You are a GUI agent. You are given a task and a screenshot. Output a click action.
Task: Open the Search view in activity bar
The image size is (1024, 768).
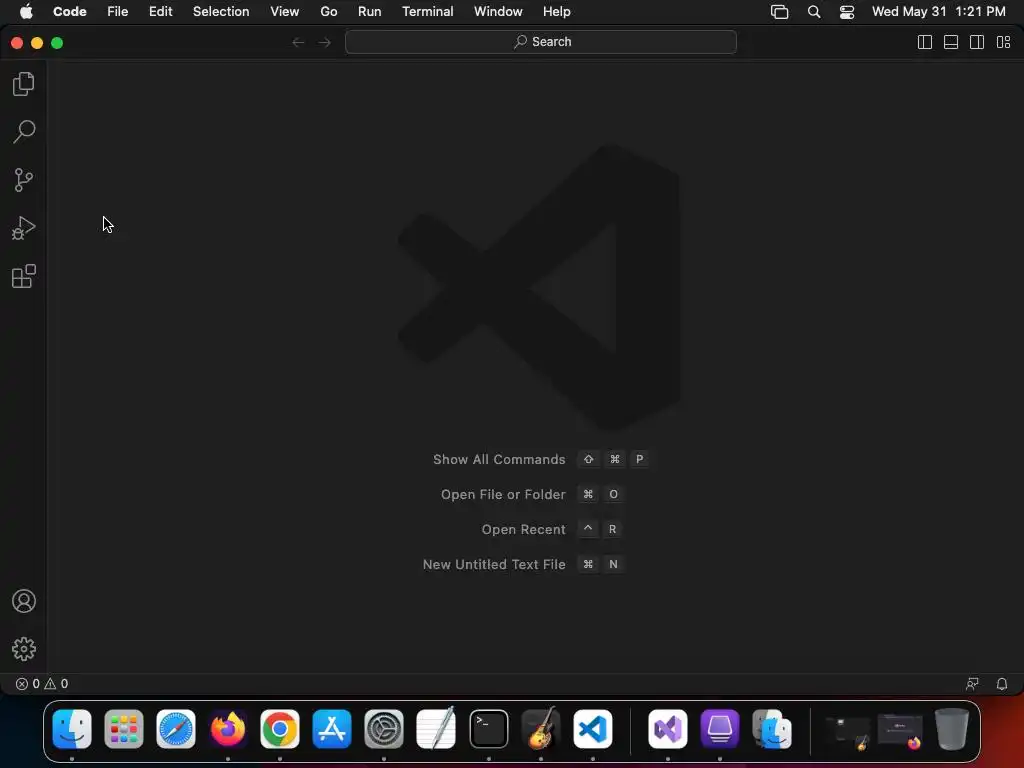(24, 131)
